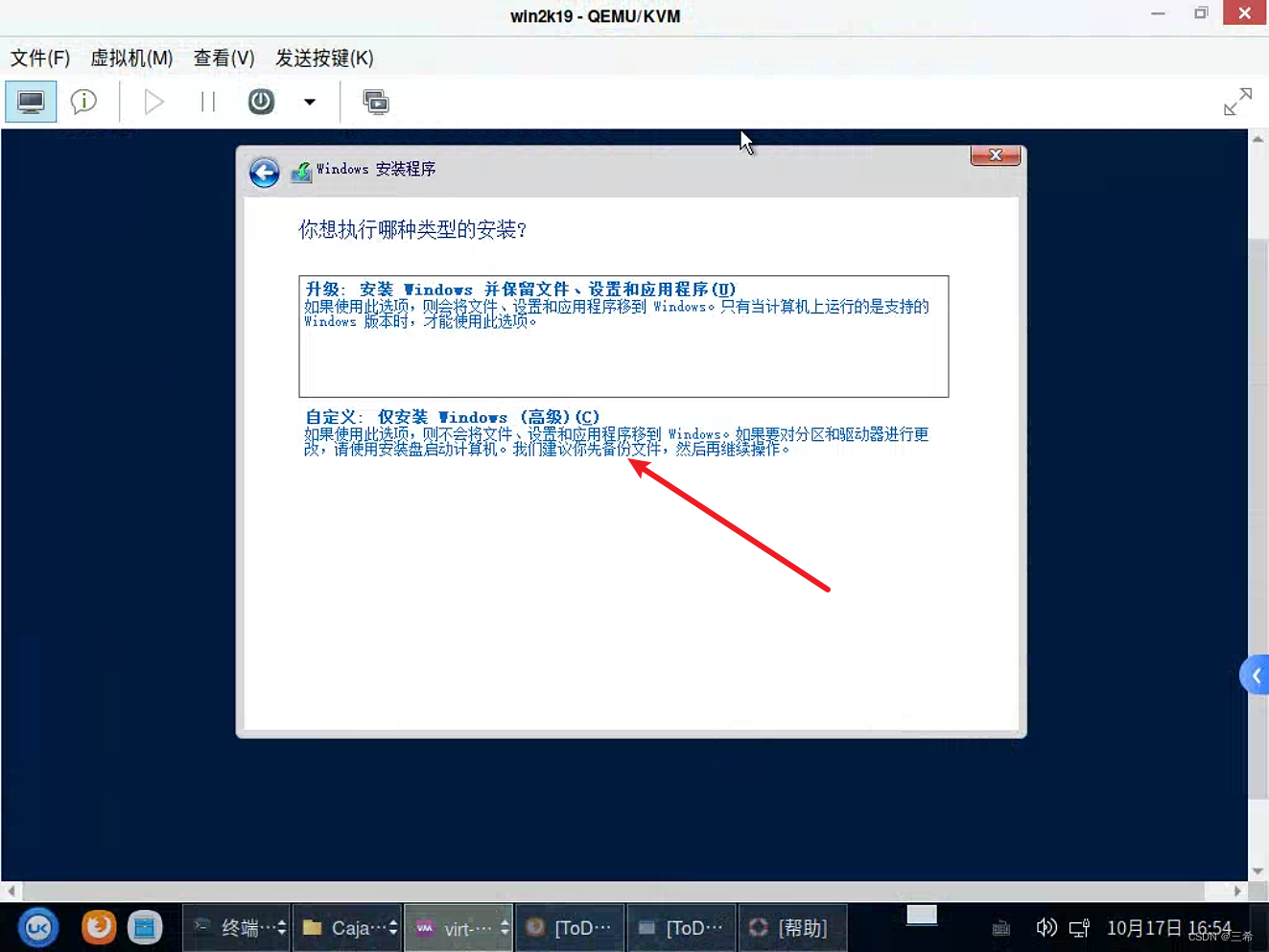The image size is (1269, 952).
Task: Switch to the virt- taskbar window
Action: [x=458, y=927]
